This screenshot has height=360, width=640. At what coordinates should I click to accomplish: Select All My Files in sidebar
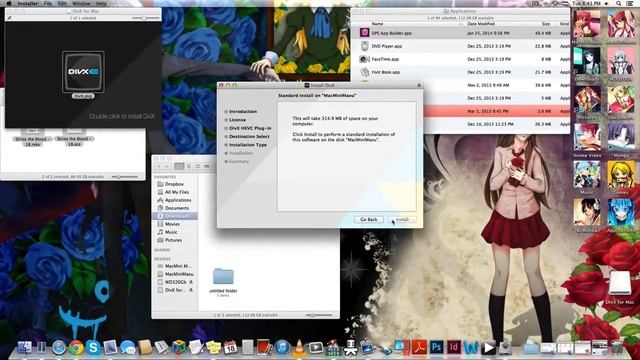tap(176, 192)
